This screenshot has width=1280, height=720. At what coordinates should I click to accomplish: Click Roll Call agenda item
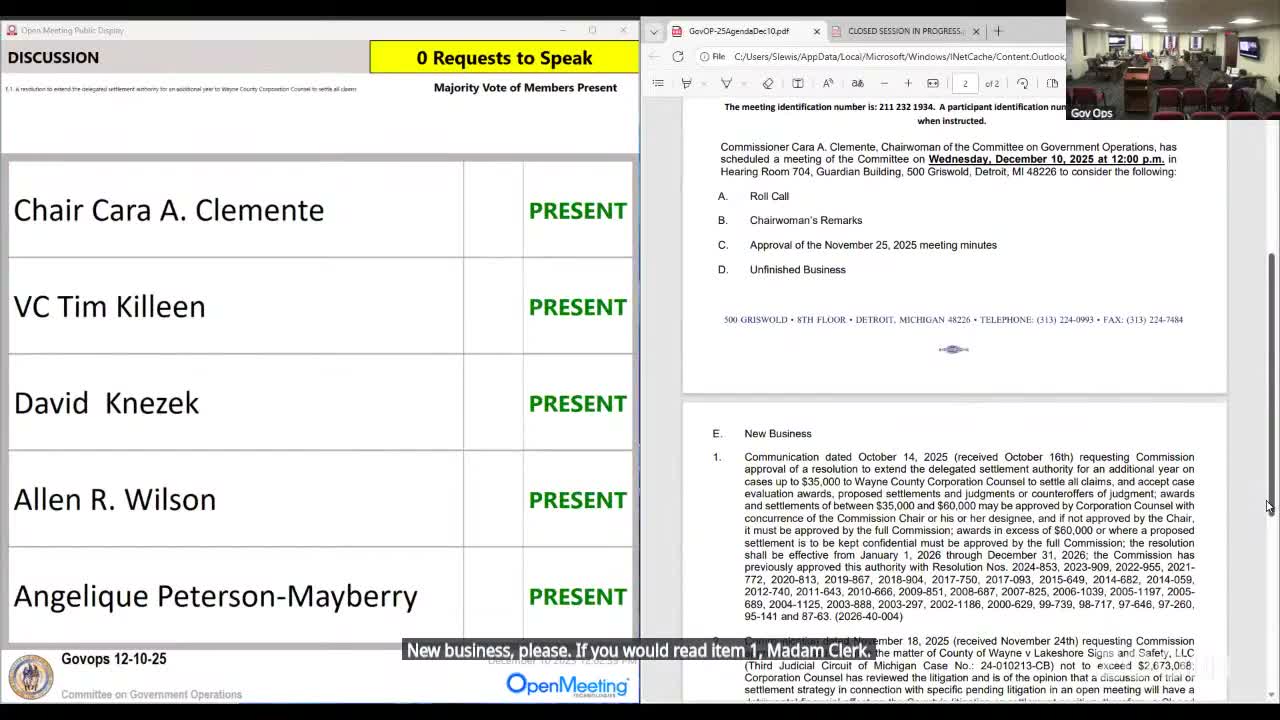(x=769, y=196)
